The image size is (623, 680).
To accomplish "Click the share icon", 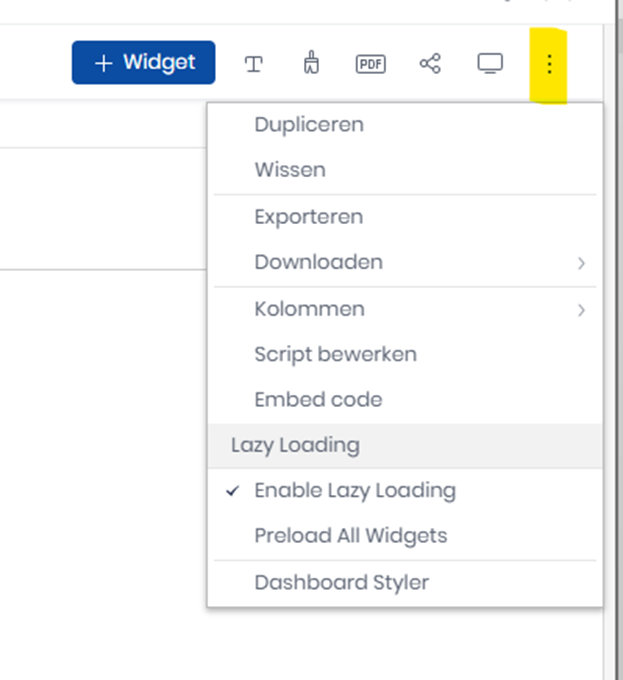I will click(x=430, y=64).
